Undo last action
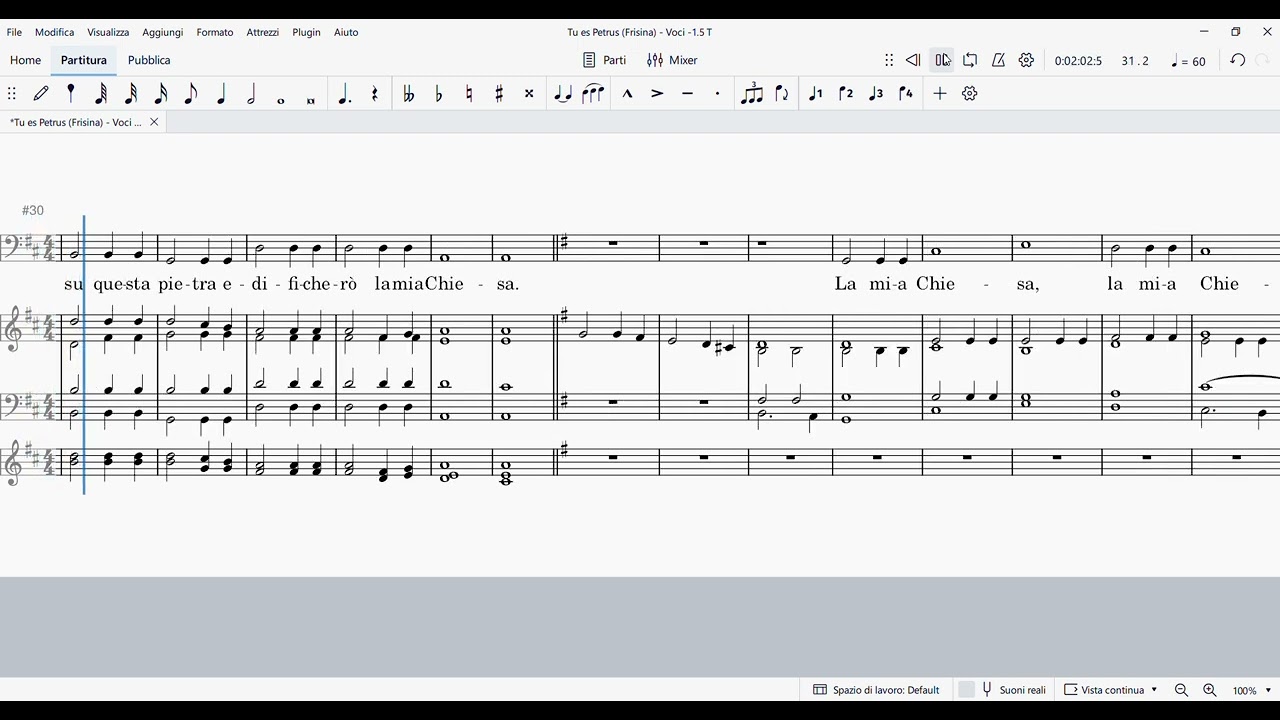Image resolution: width=1280 pixels, height=720 pixels. coord(1237,60)
